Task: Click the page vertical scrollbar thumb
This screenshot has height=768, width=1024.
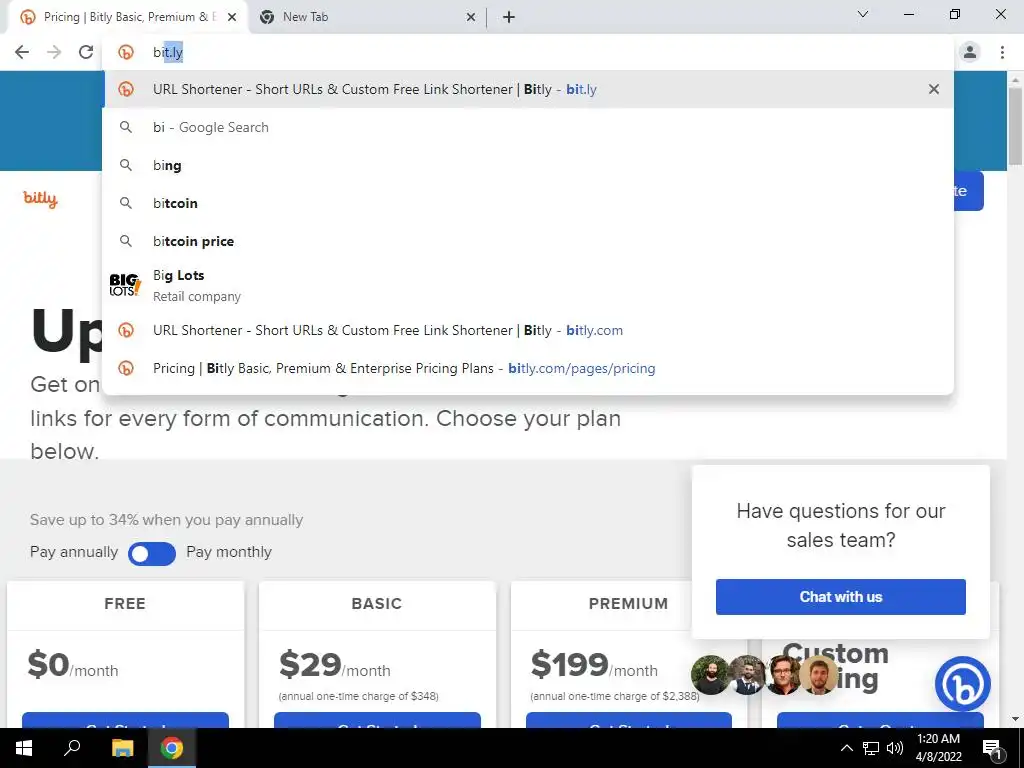Action: (1016, 126)
